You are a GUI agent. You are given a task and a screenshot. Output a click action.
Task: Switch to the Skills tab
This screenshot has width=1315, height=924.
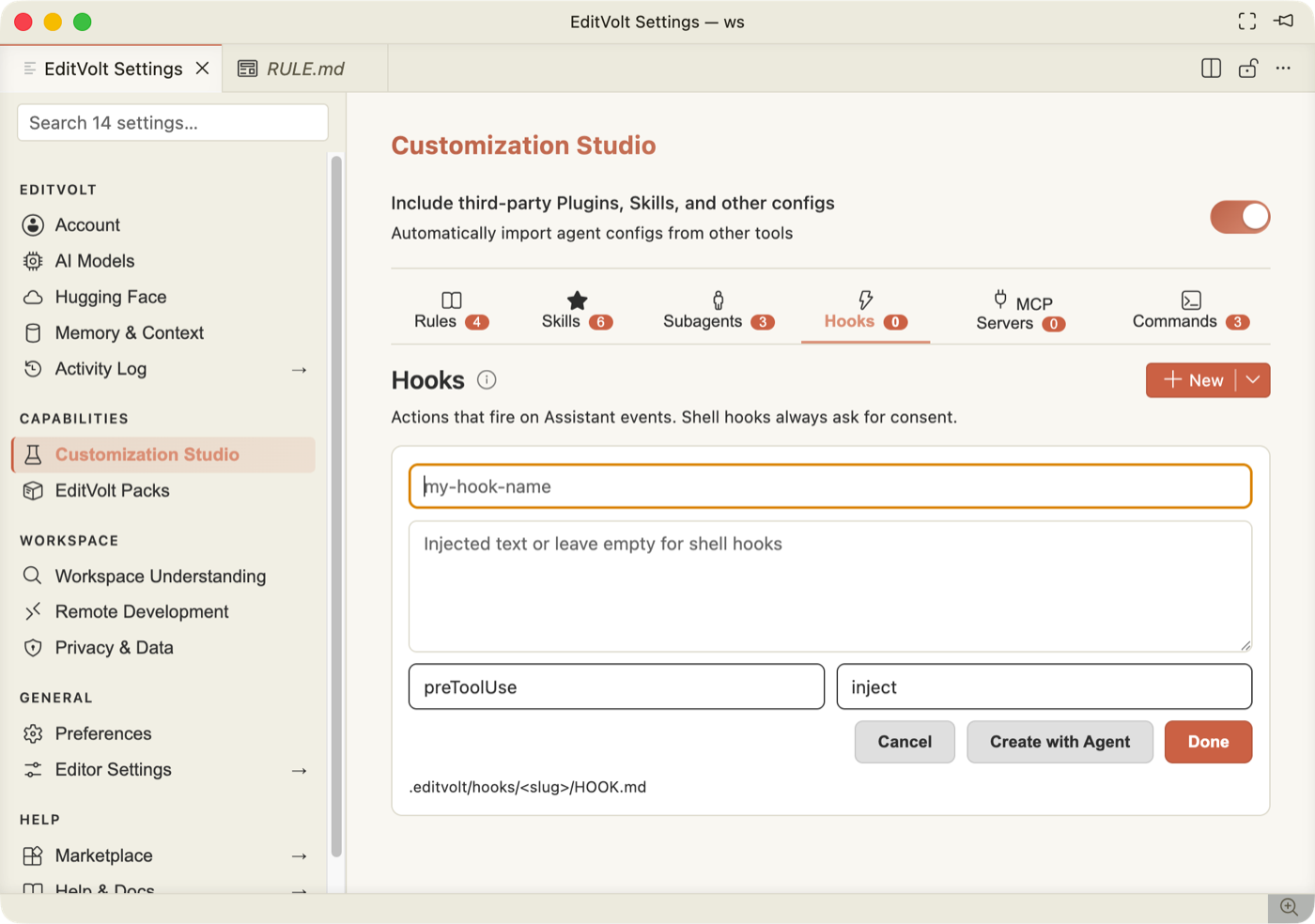578,311
